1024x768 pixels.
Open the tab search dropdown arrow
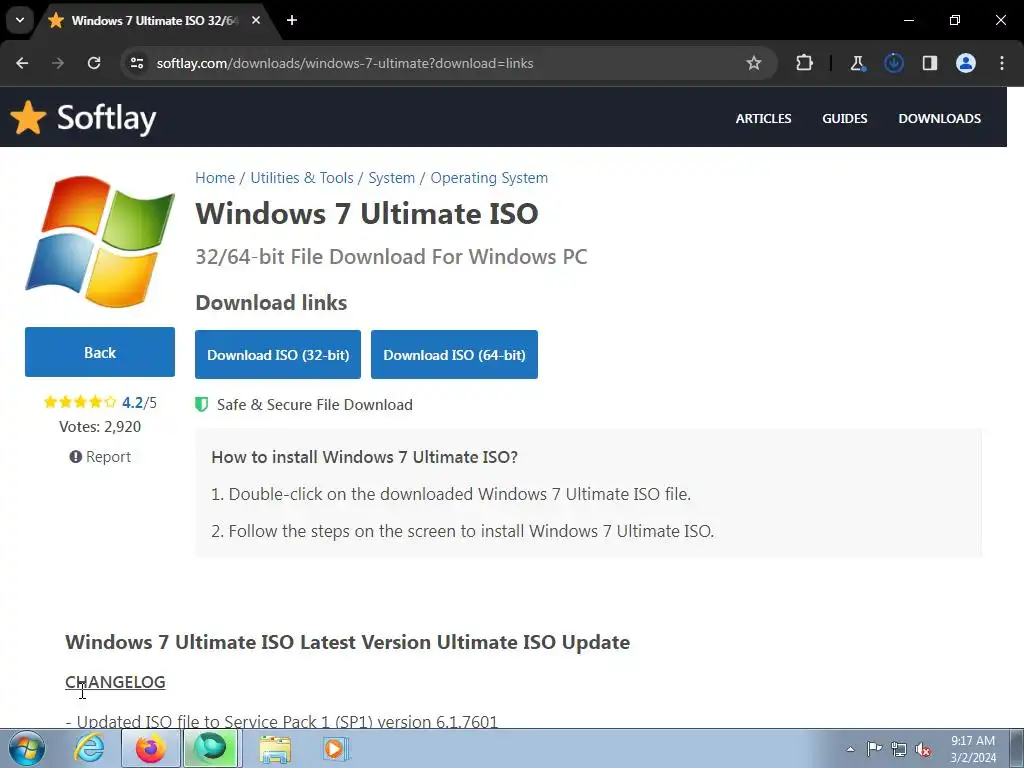point(20,20)
